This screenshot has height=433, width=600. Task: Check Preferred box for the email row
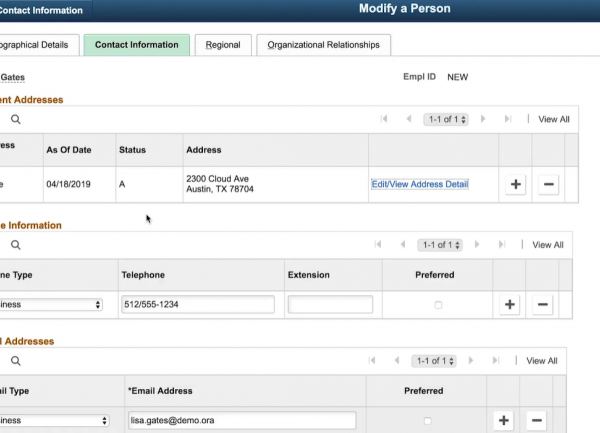(x=427, y=421)
